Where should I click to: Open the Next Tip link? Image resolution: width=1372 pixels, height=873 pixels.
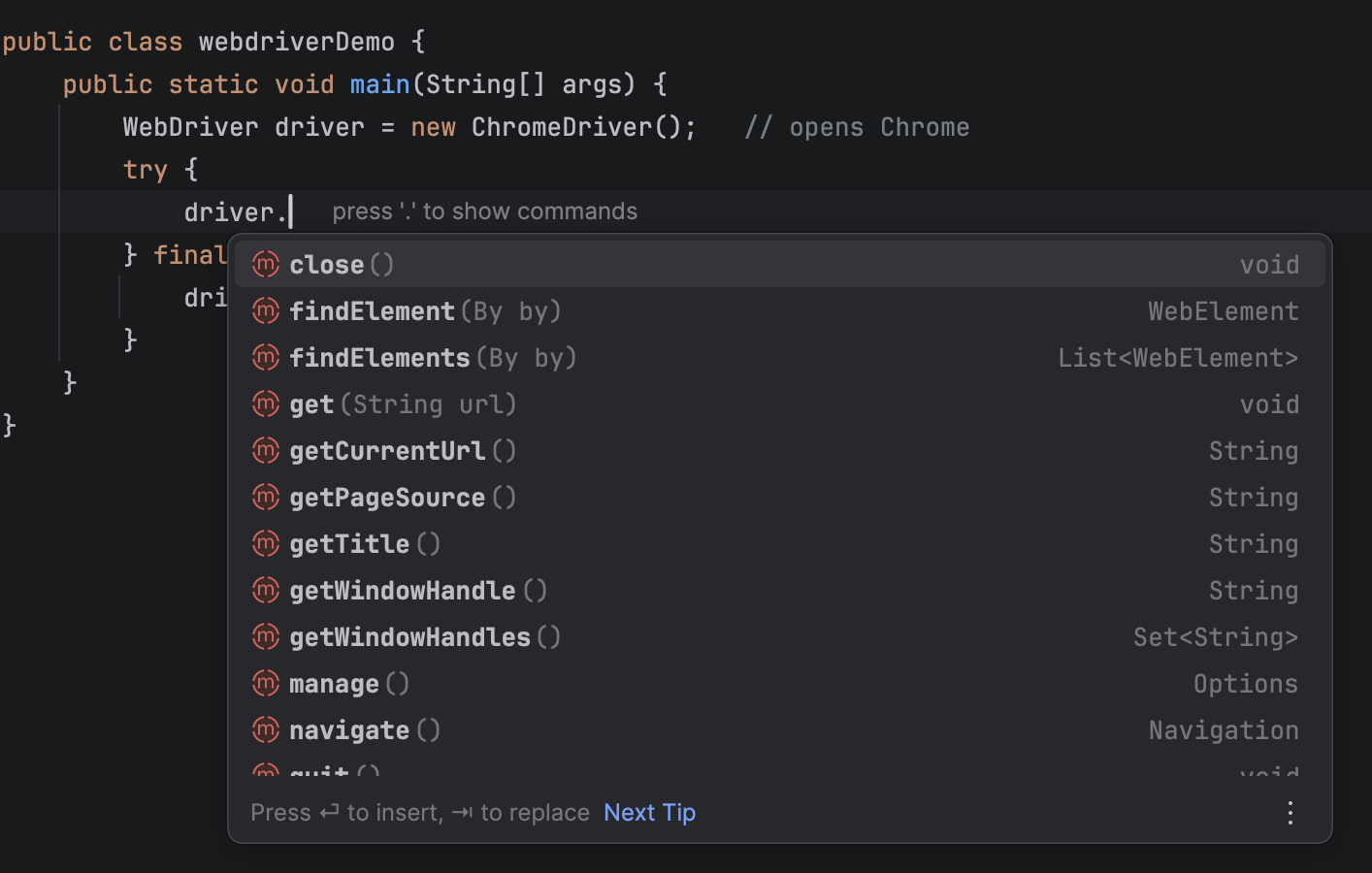(649, 812)
